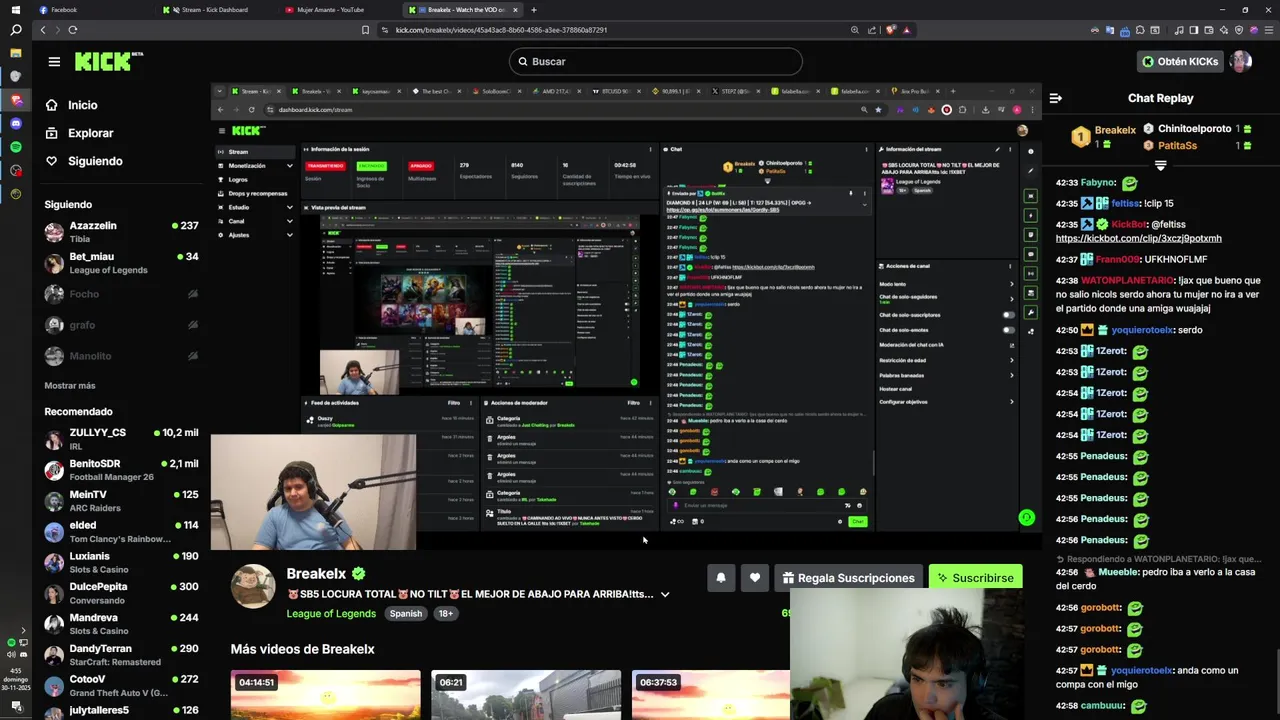Reload the page
The image size is (1280, 720).
coord(73,30)
